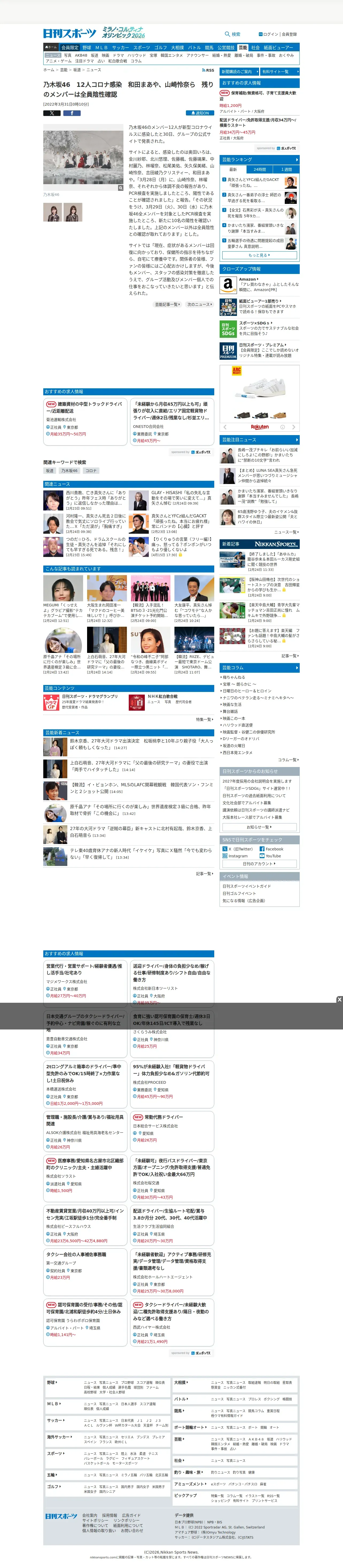Click コロナ keyword tag
This screenshot has width=343, height=1568.
click(91, 471)
